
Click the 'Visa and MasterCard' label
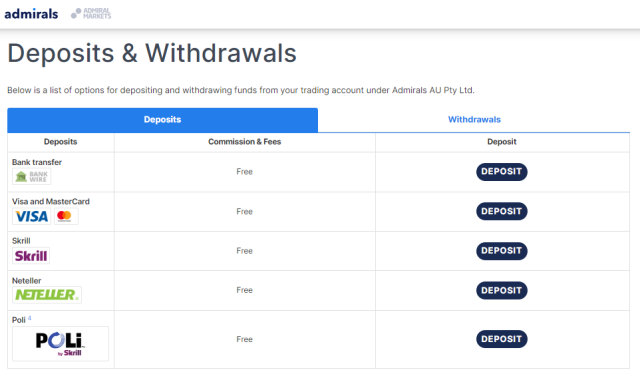click(x=51, y=202)
